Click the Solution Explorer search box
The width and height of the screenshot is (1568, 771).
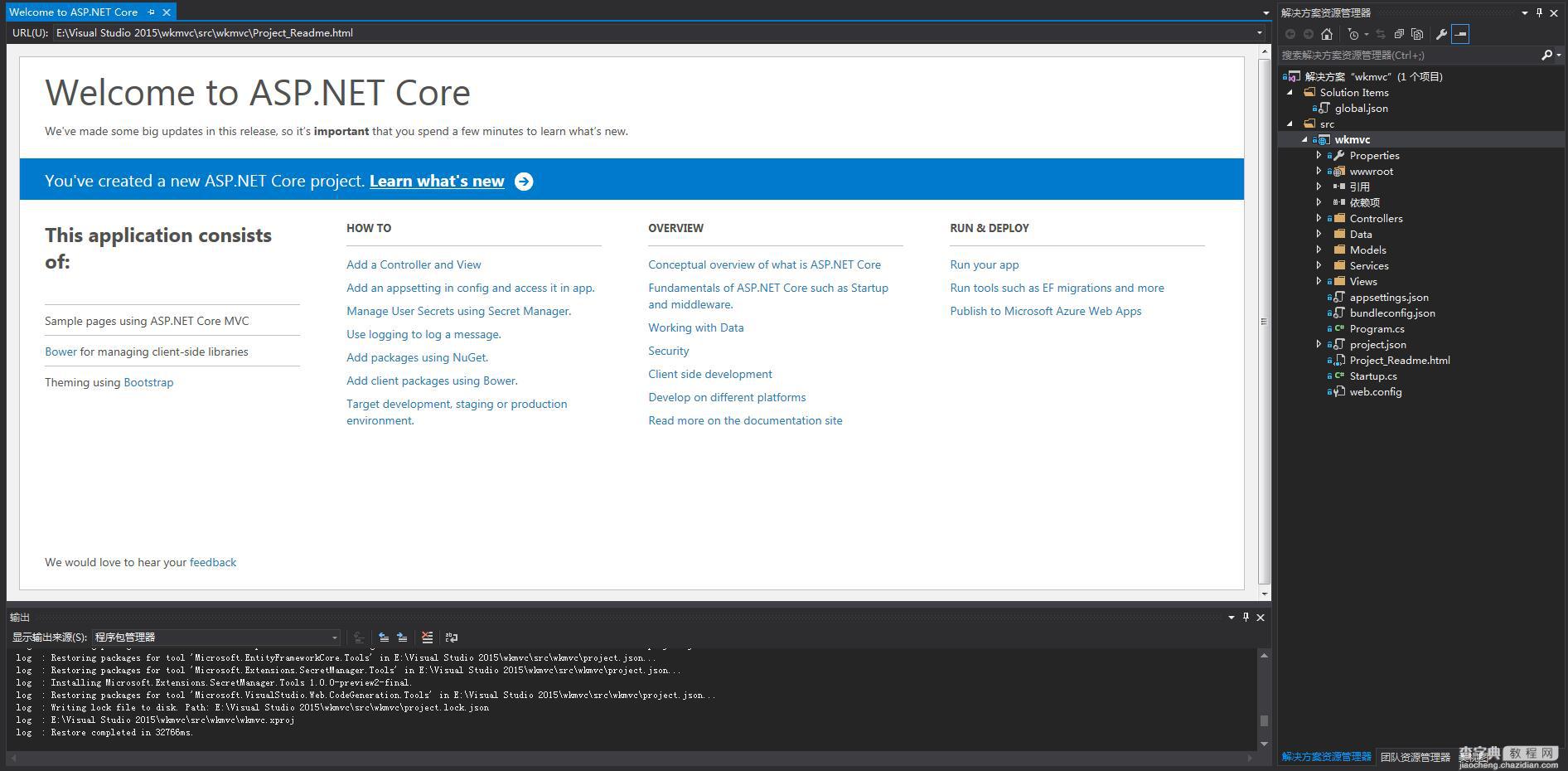[x=1409, y=55]
